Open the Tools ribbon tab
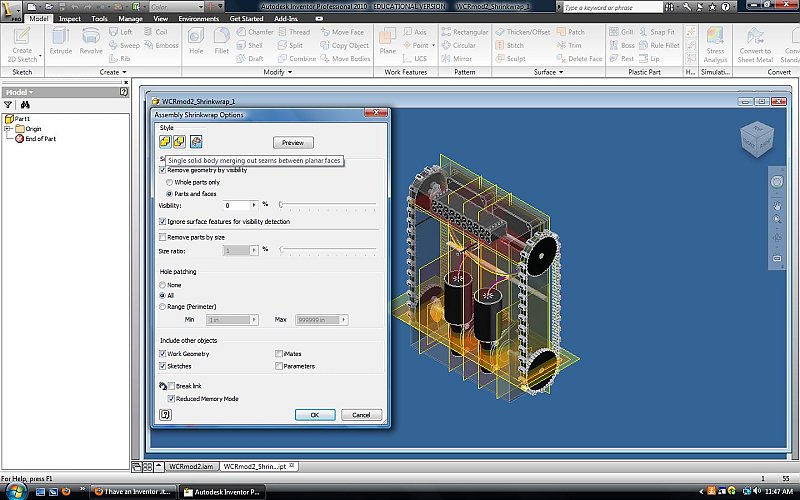Screen dimensions: 800x500 point(99,18)
